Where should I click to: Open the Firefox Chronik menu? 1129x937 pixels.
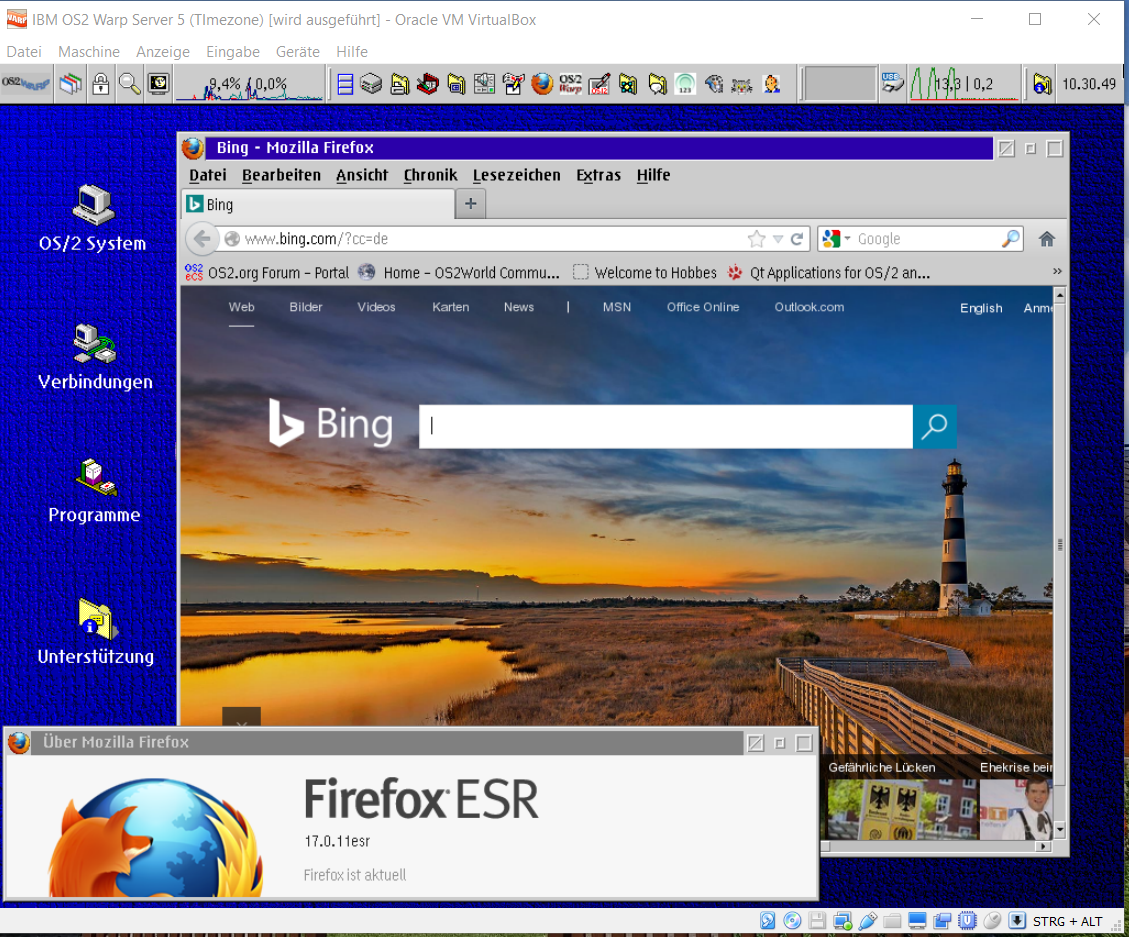point(430,175)
